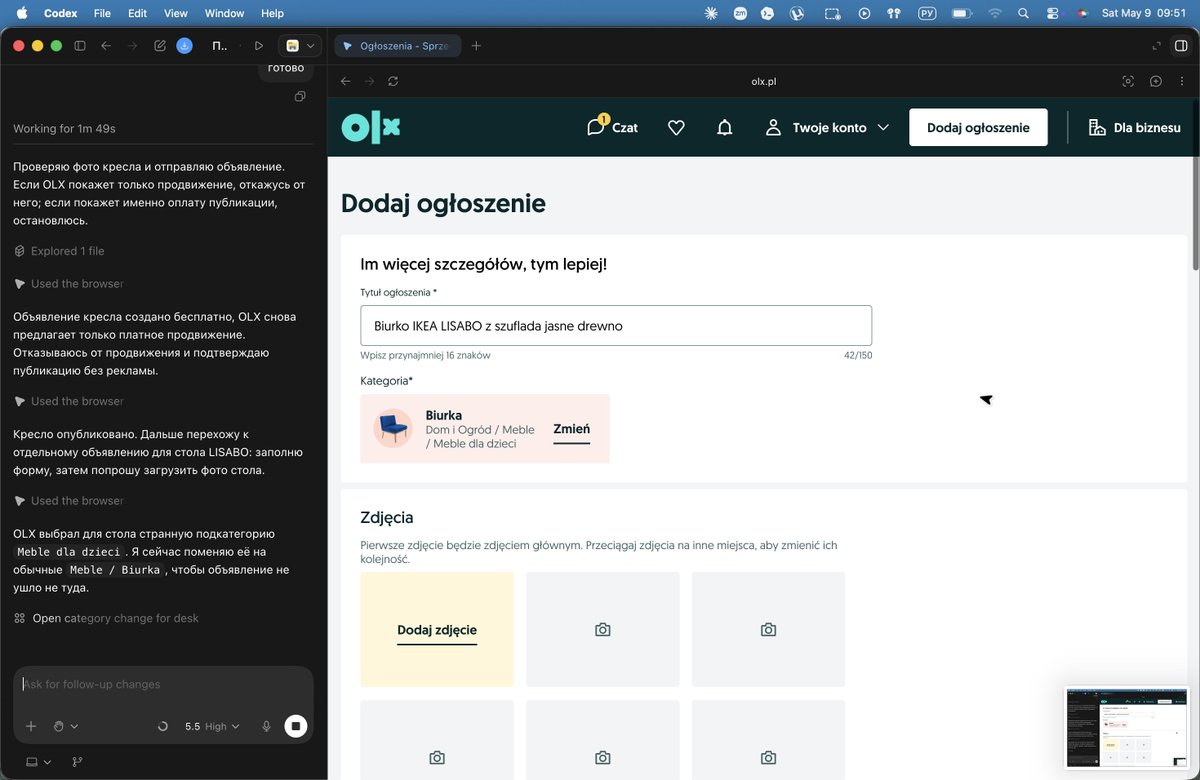Open the browser three-dot menu
1200x780 pixels.
1183,81
